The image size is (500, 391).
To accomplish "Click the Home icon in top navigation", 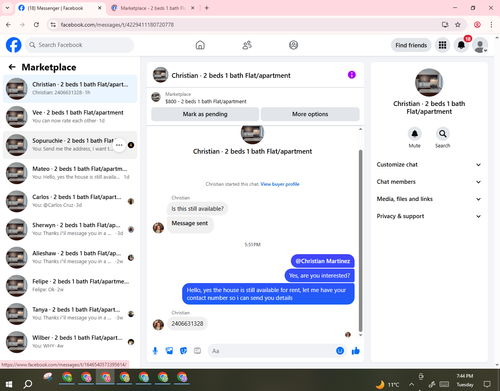I will pyautogui.click(x=200, y=45).
